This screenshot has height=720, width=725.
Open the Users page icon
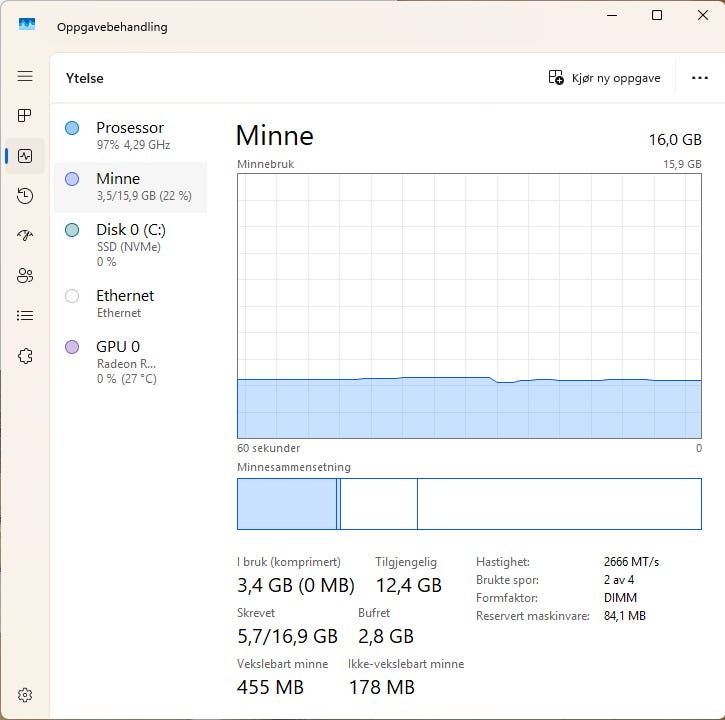25,276
